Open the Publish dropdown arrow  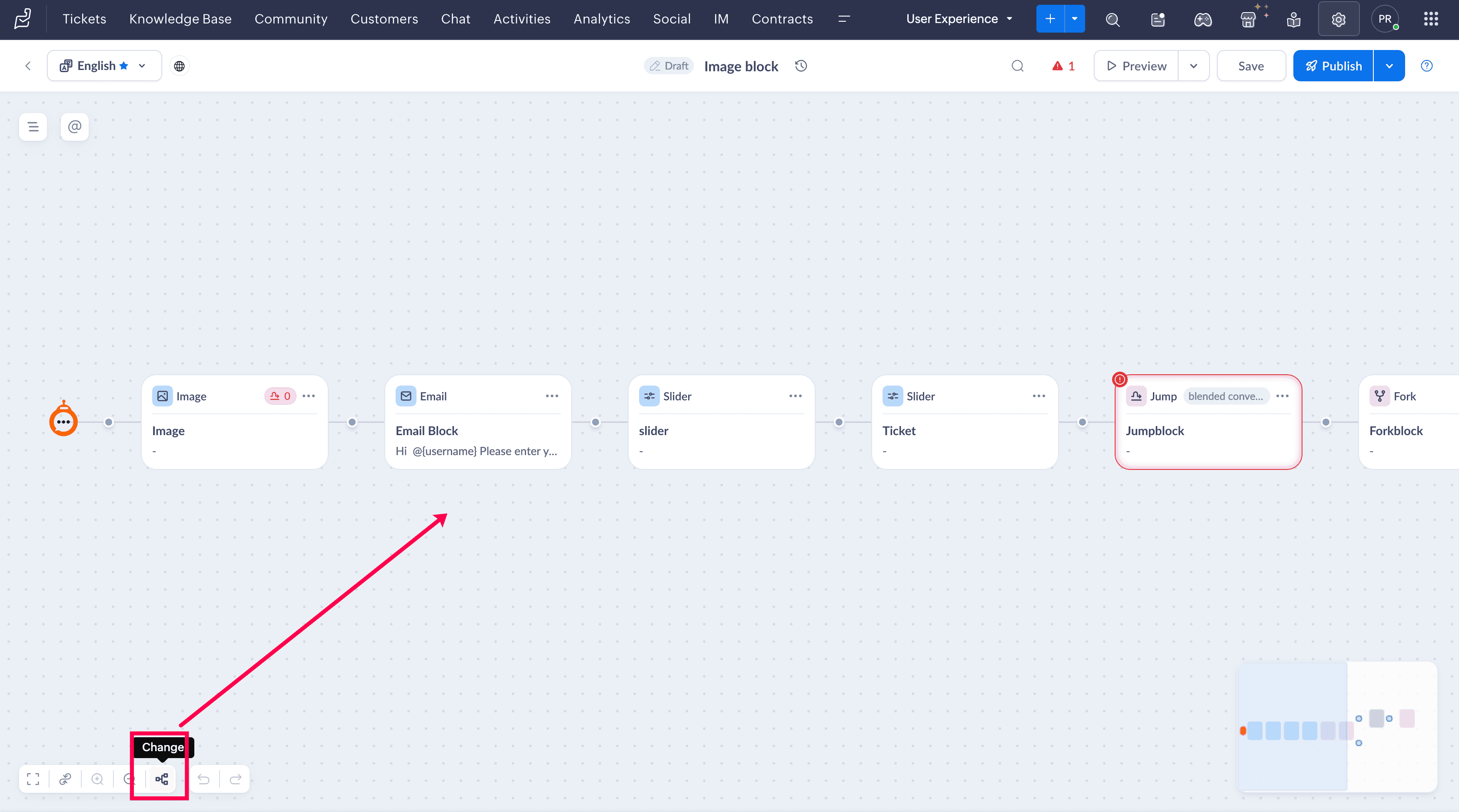1389,66
